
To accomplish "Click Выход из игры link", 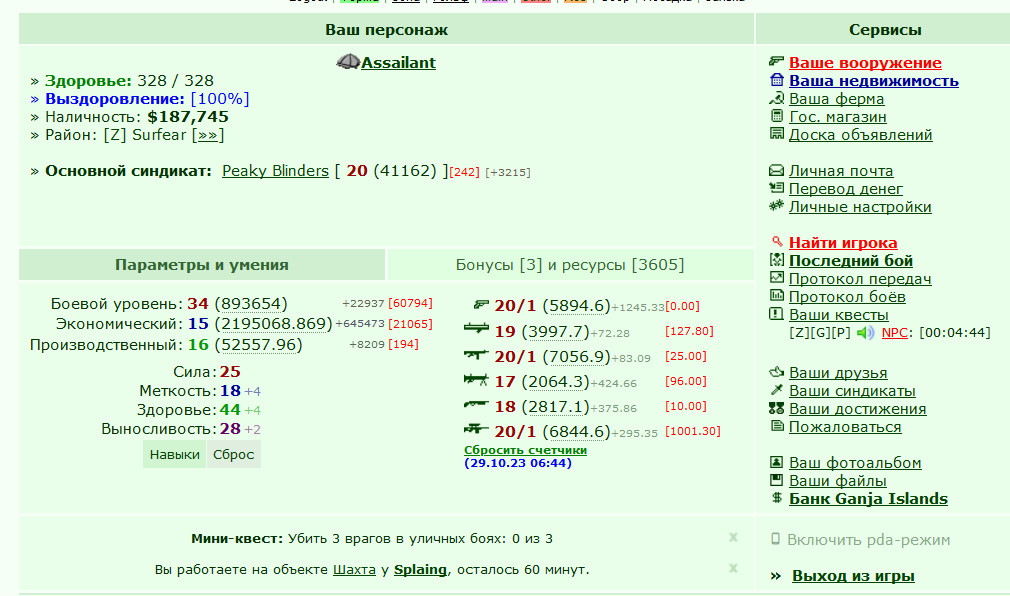I will (853, 576).
